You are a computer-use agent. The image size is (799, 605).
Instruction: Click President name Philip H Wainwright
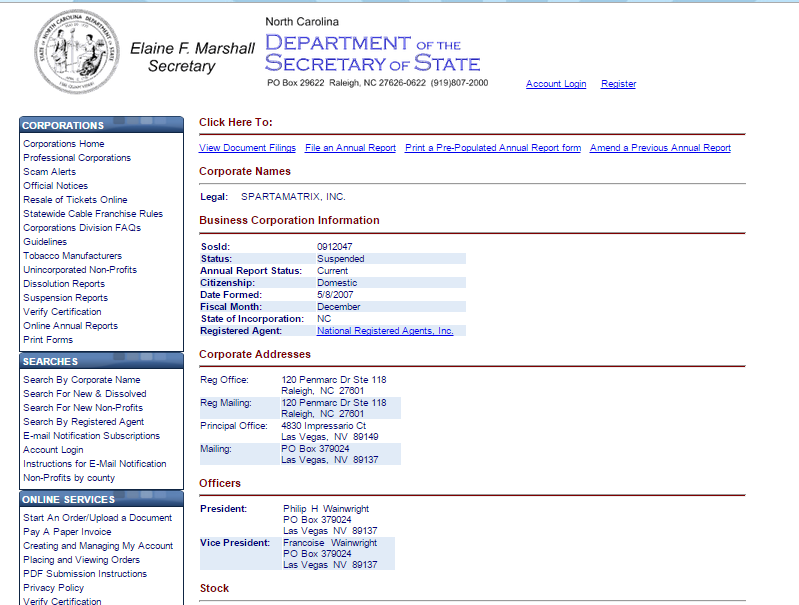point(326,509)
